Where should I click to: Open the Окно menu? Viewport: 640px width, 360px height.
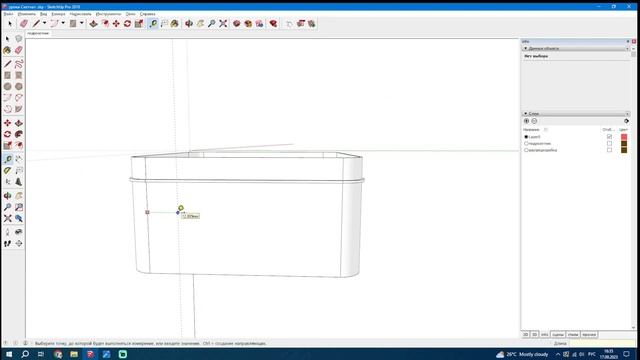tap(130, 14)
